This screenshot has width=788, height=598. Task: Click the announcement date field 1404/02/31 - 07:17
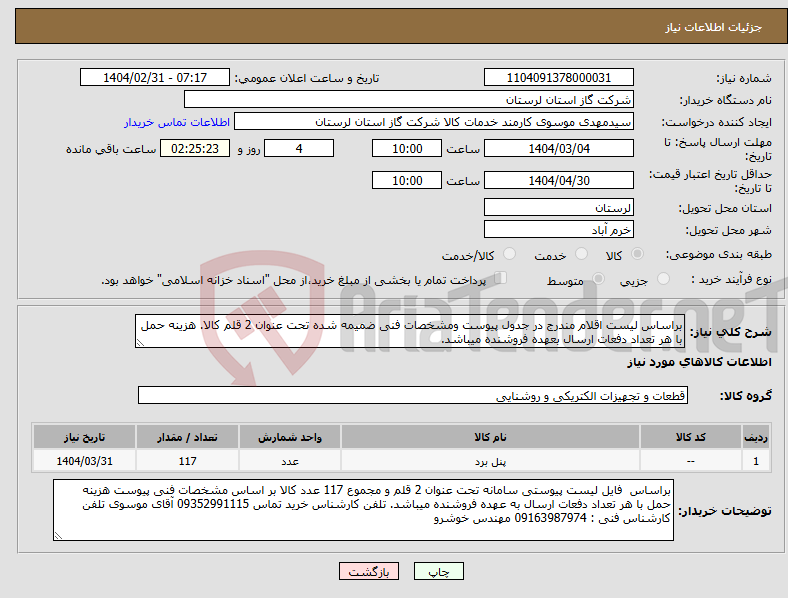click(155, 77)
